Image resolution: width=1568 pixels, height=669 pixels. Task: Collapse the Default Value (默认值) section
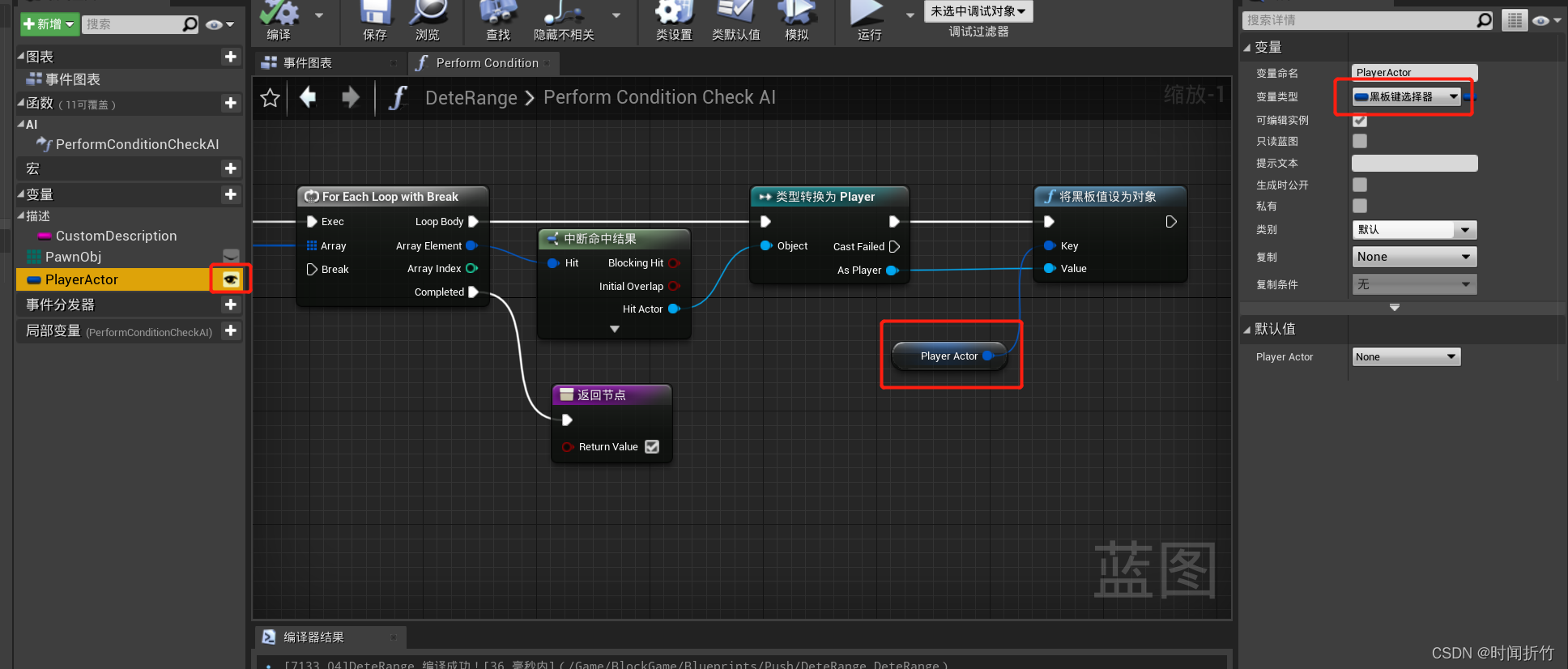click(1246, 329)
